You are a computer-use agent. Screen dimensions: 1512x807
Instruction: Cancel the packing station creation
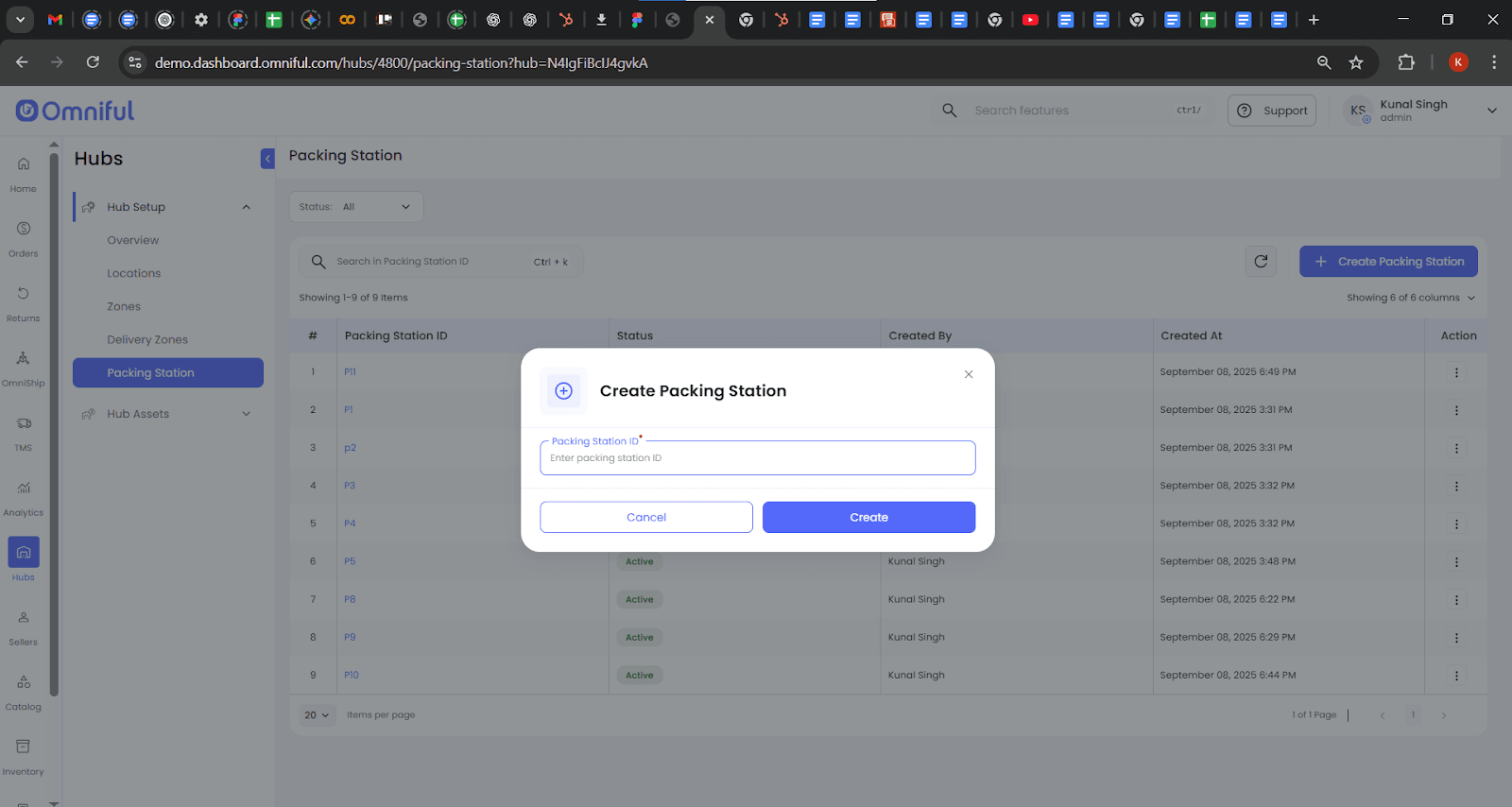point(646,517)
